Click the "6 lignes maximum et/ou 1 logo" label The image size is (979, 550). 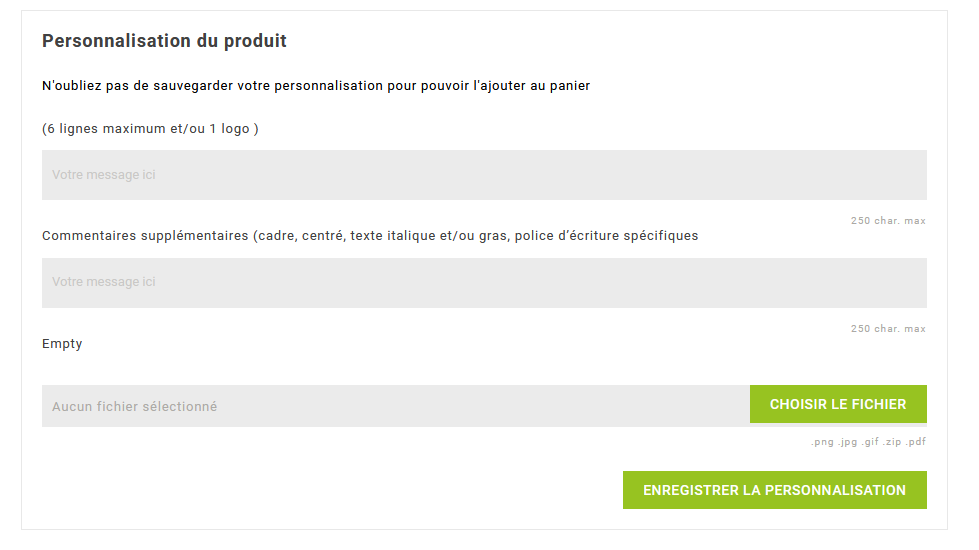point(150,129)
